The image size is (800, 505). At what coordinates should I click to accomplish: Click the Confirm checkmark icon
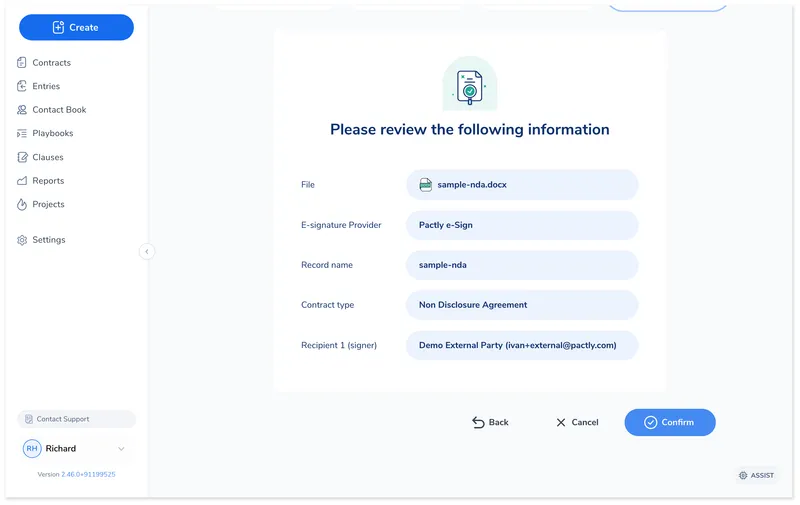(651, 422)
